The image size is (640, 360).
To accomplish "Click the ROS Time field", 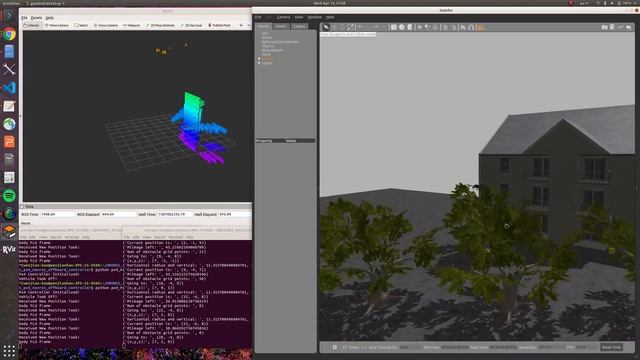I will (x=58, y=214).
